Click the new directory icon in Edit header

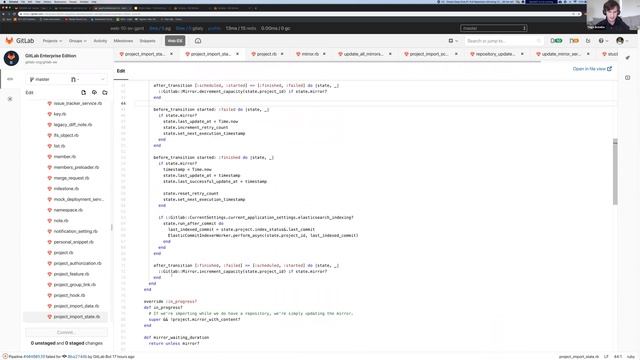[105, 93]
